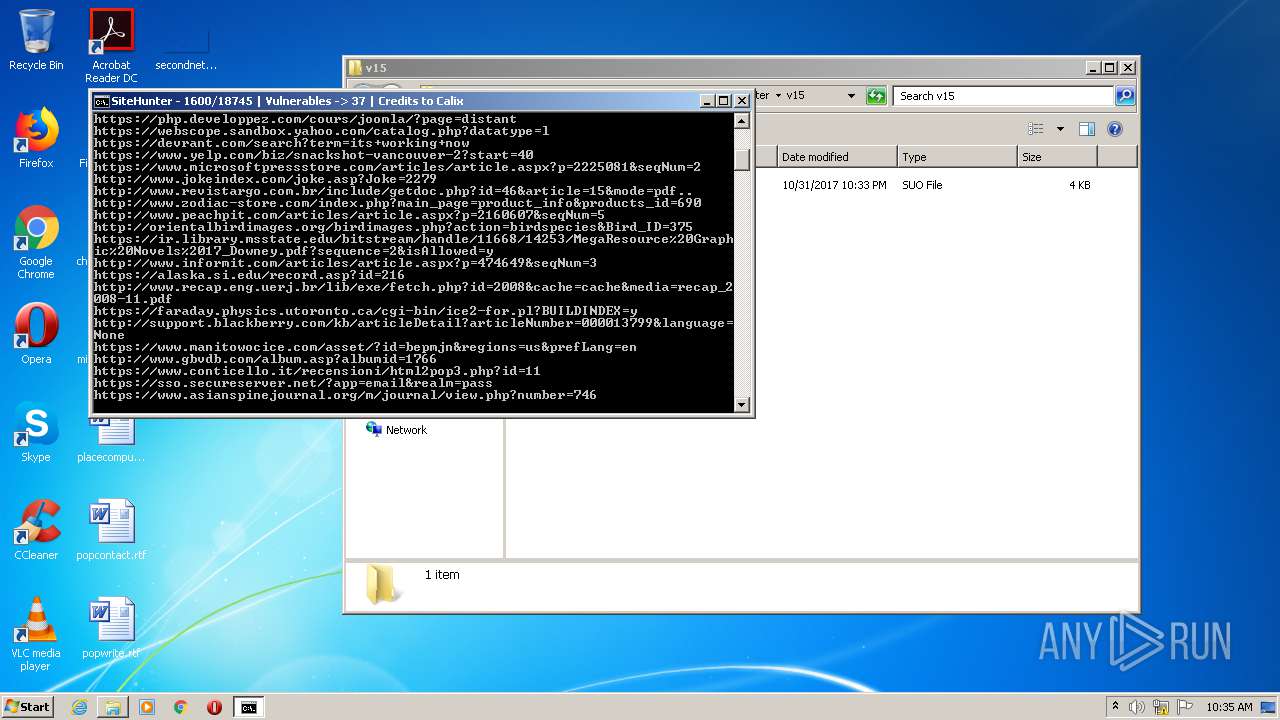Click the folder icon in Explorer details pane
This screenshot has height=720, width=1280.
(381, 583)
